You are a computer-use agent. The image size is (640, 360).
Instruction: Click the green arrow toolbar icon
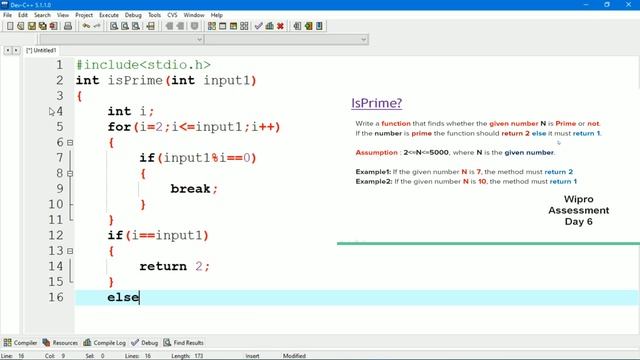pos(308,26)
